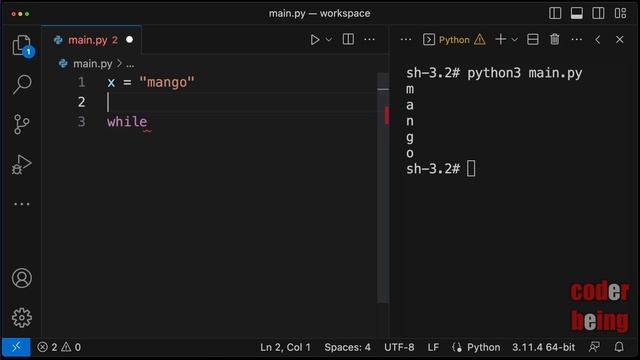The height and width of the screenshot is (360, 640).
Task: Close main.py tab via unsaved dot
Action: (129, 40)
